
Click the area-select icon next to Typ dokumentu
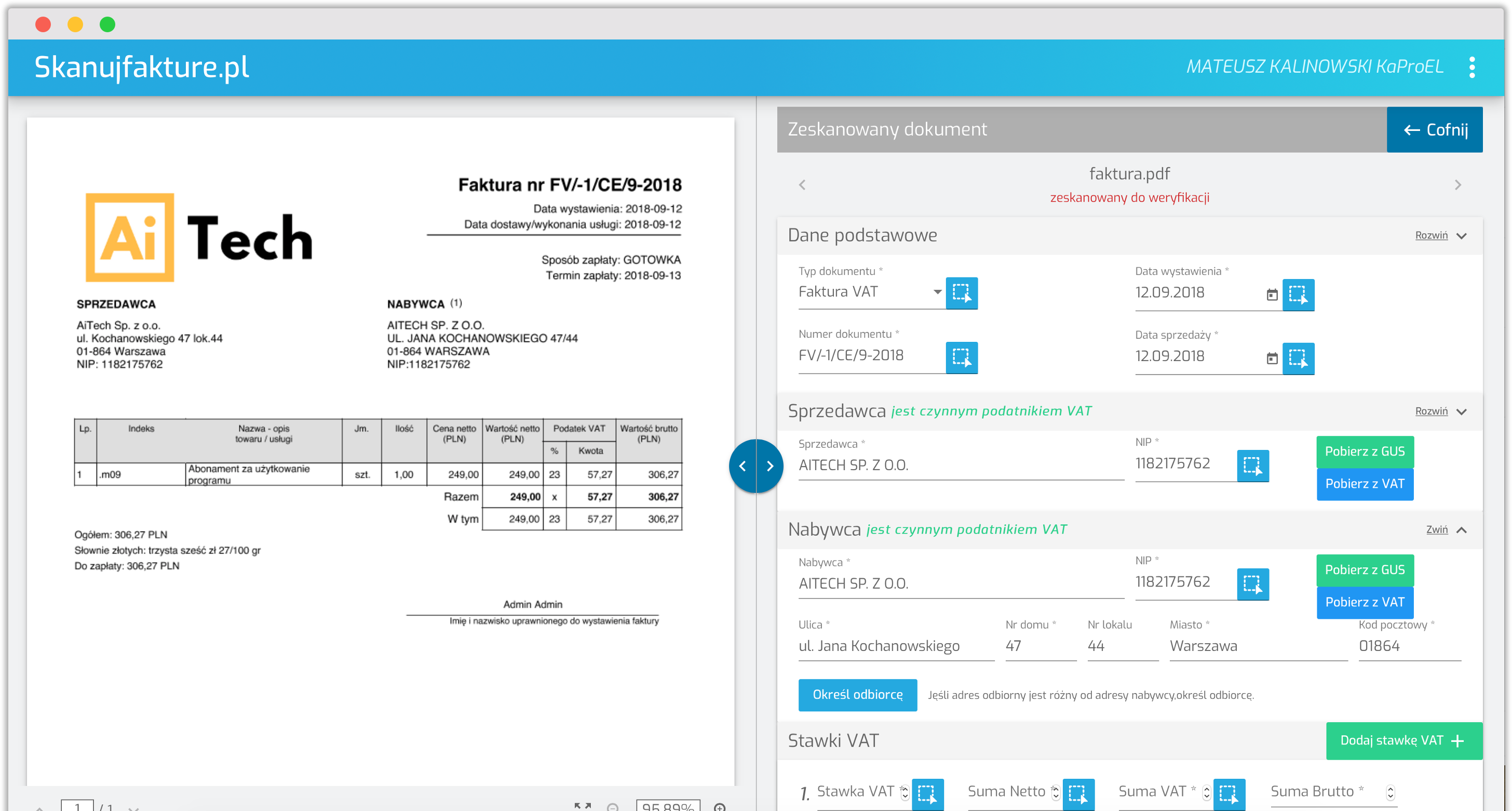point(962,293)
